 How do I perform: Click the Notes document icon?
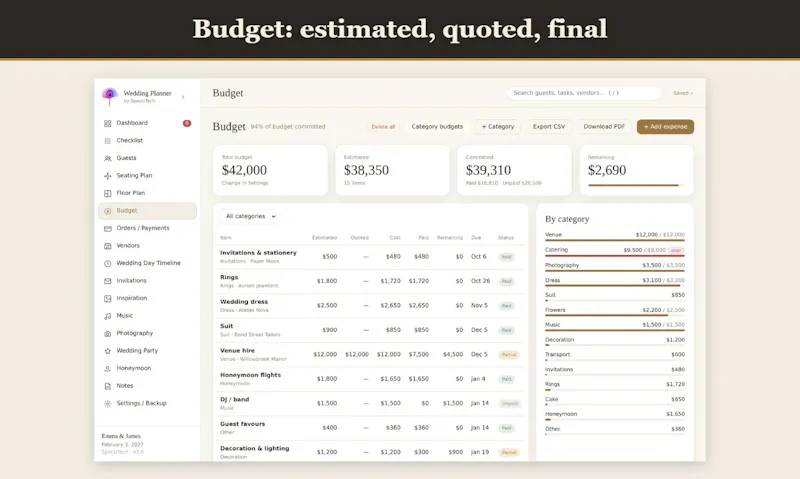coord(108,386)
